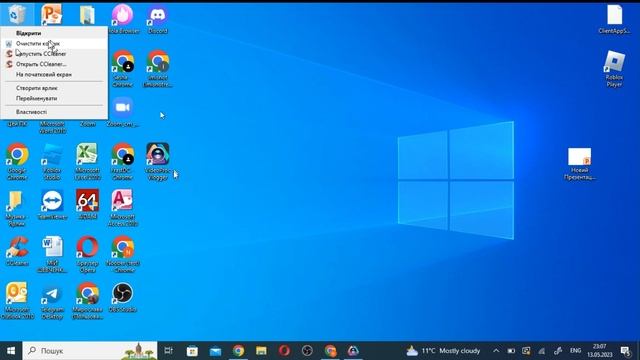Switch to Chrome with orange badge in taskbar

[331, 351]
